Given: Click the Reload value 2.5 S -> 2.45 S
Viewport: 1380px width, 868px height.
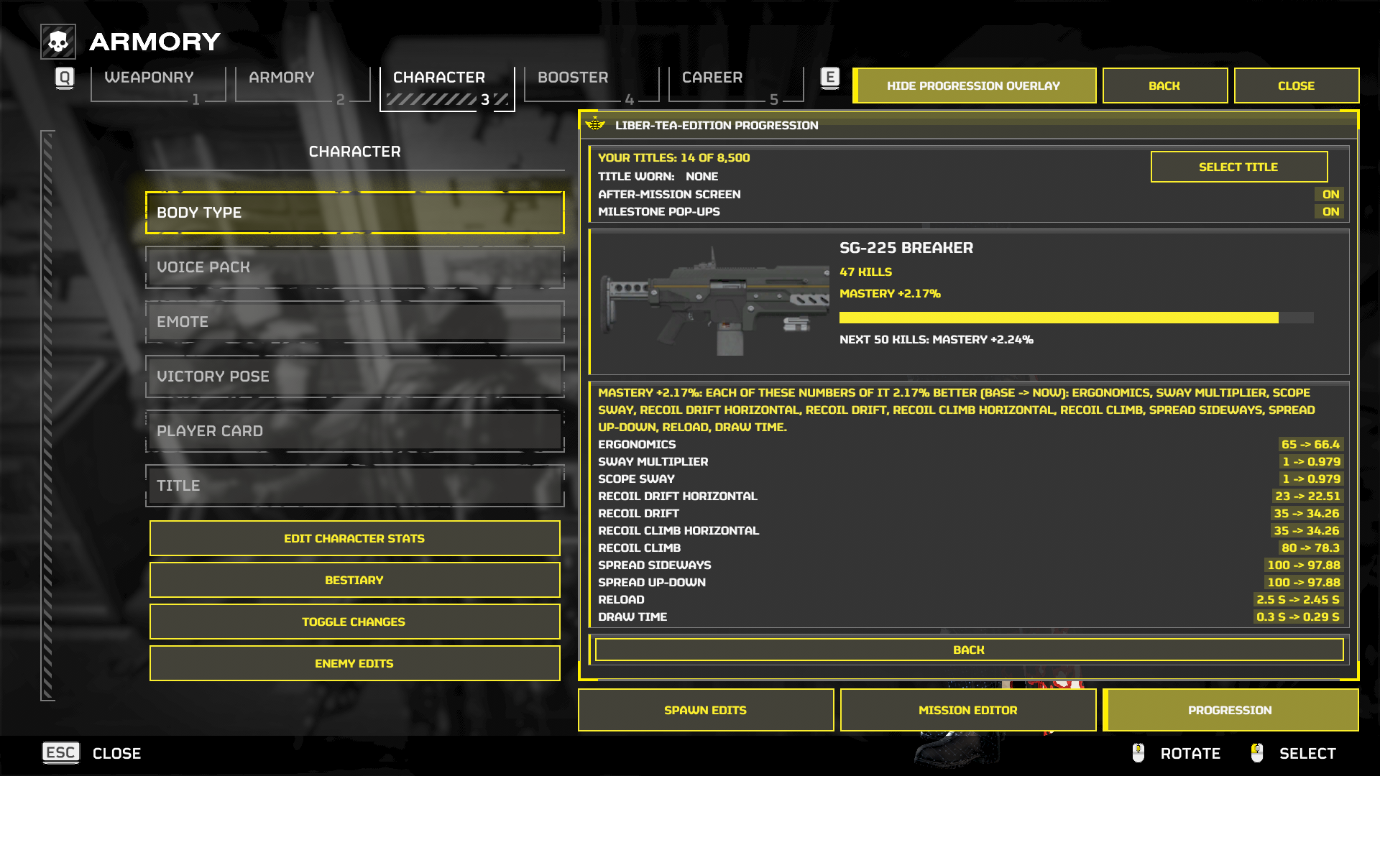Looking at the screenshot, I should pos(1298,599).
